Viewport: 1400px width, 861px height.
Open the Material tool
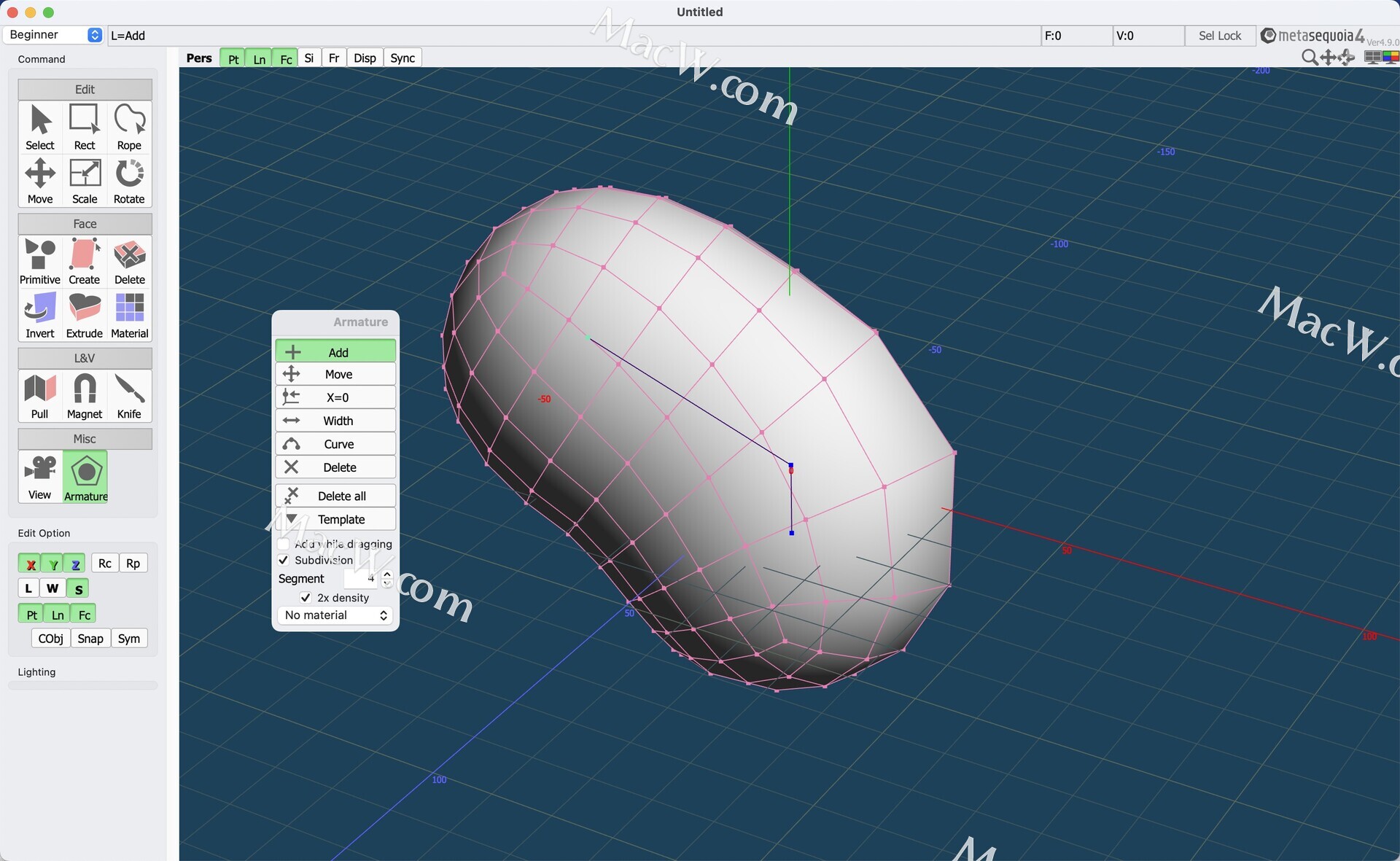(x=129, y=315)
